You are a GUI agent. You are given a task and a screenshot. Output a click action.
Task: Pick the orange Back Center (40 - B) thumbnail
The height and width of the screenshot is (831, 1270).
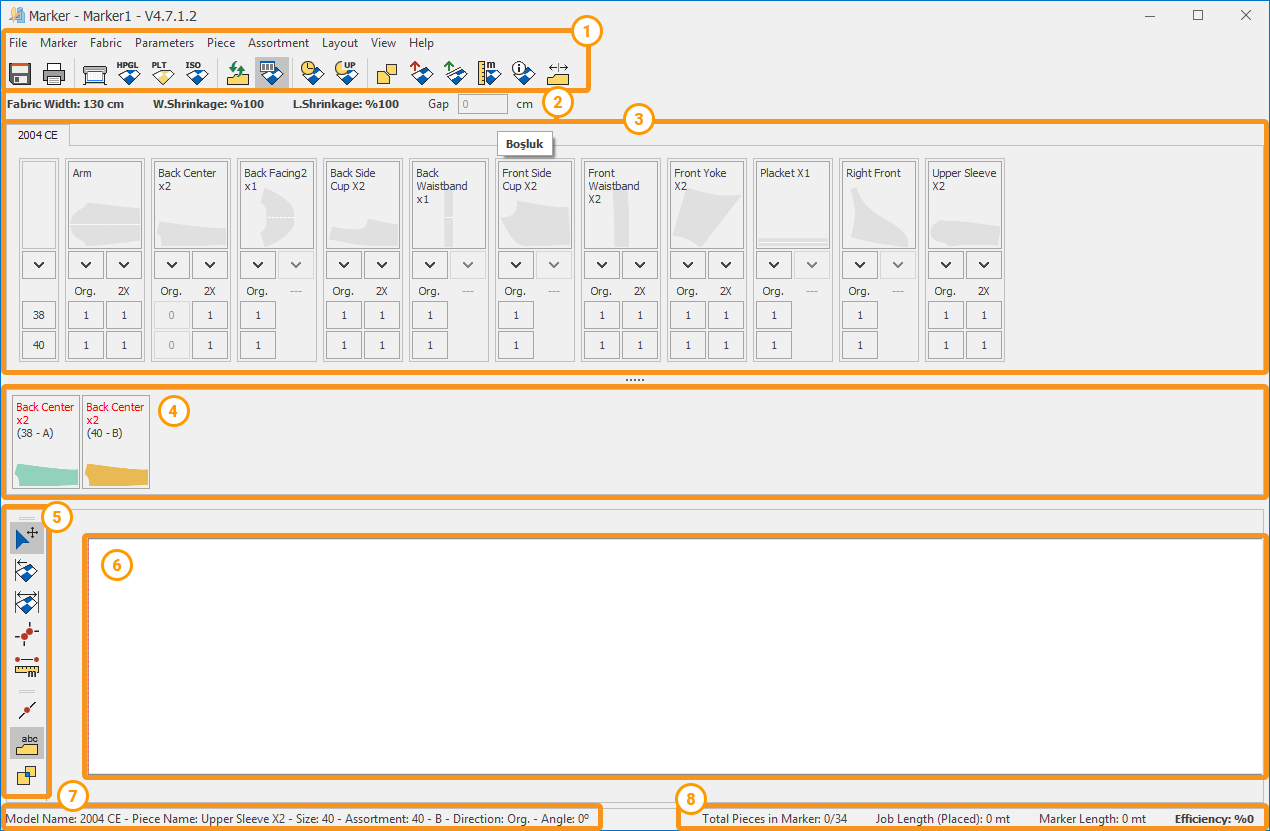116,442
